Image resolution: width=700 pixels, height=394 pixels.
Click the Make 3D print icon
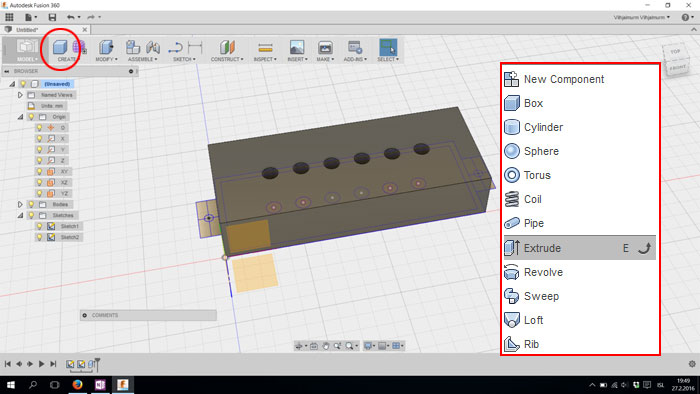coord(325,47)
